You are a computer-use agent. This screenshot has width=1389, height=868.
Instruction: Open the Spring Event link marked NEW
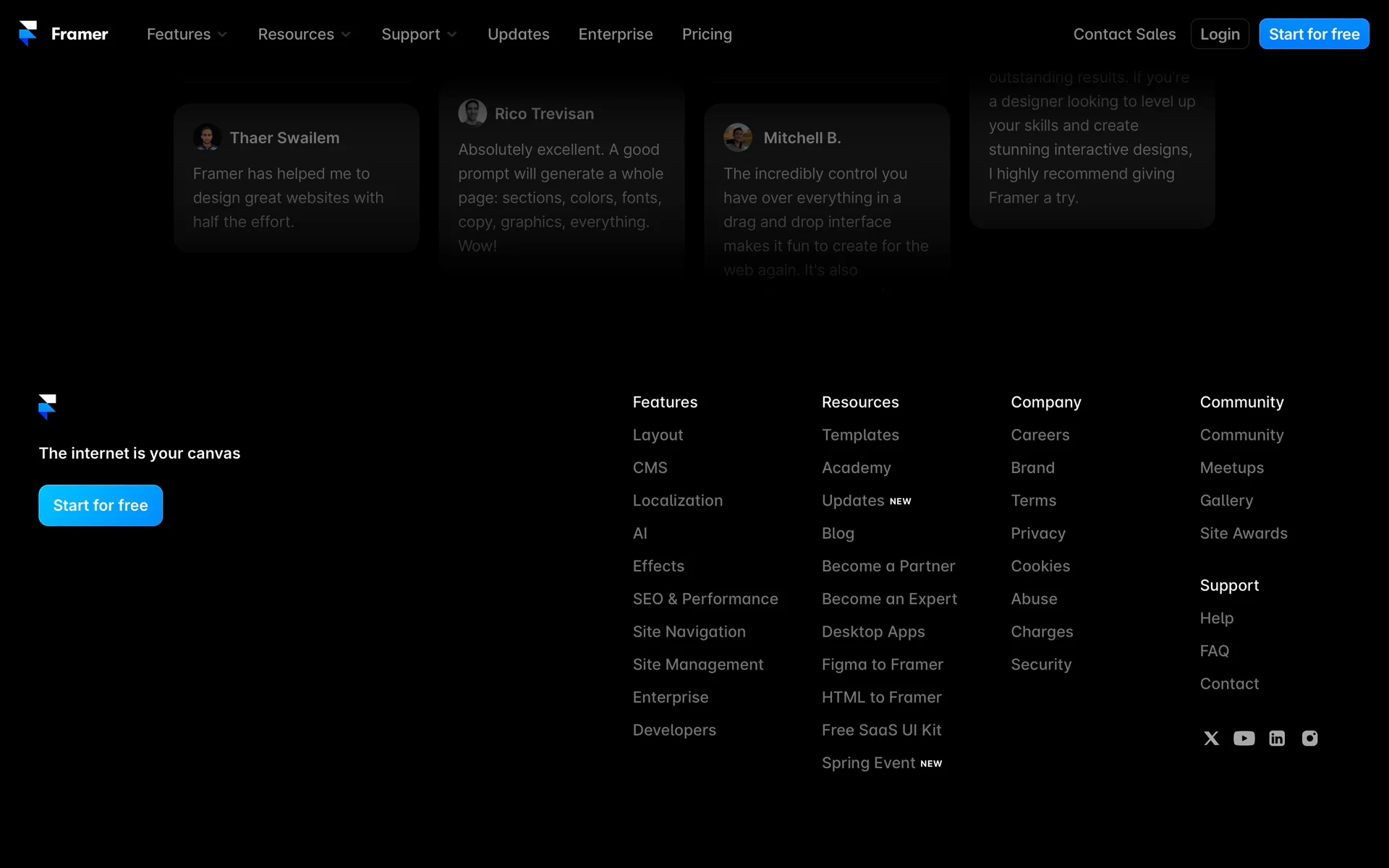(868, 762)
